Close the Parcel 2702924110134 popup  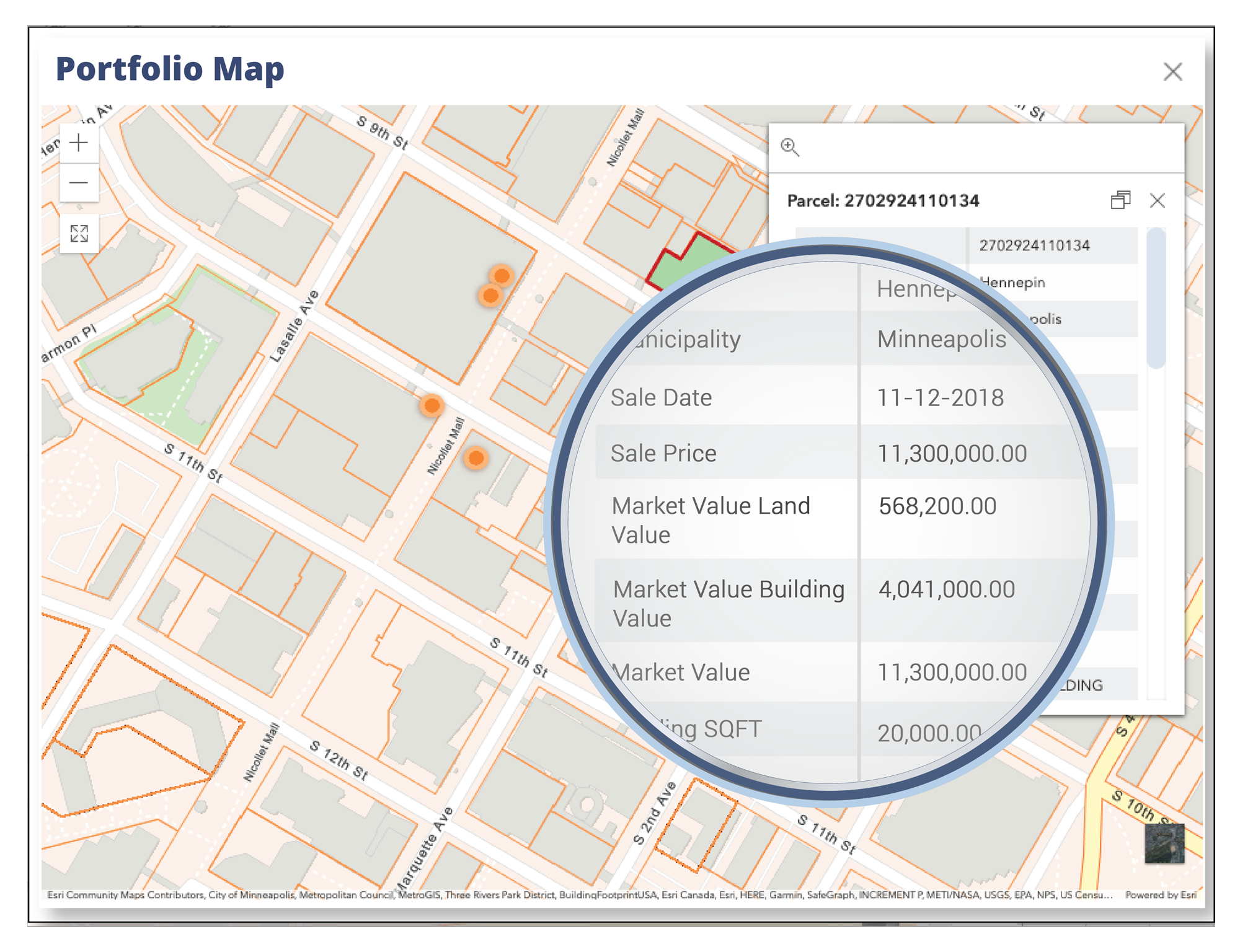(x=1158, y=201)
